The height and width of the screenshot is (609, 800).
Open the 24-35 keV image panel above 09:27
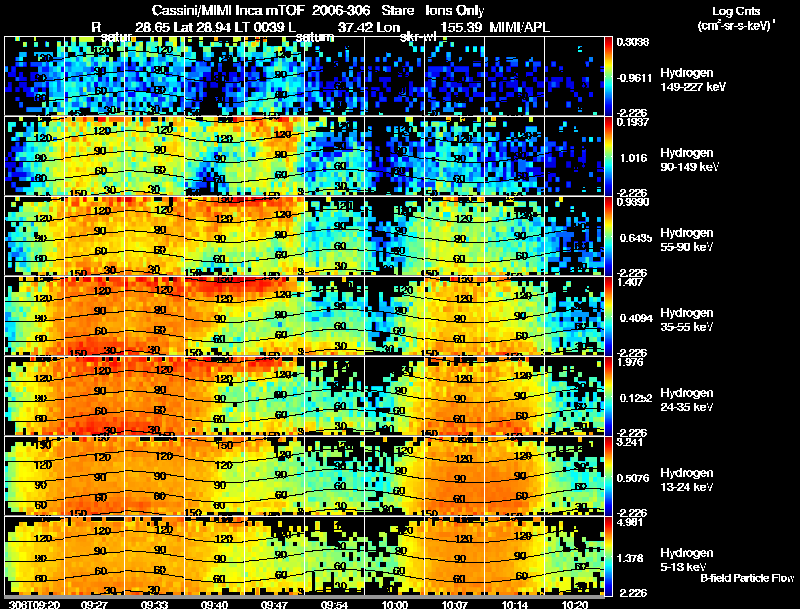[94, 396]
